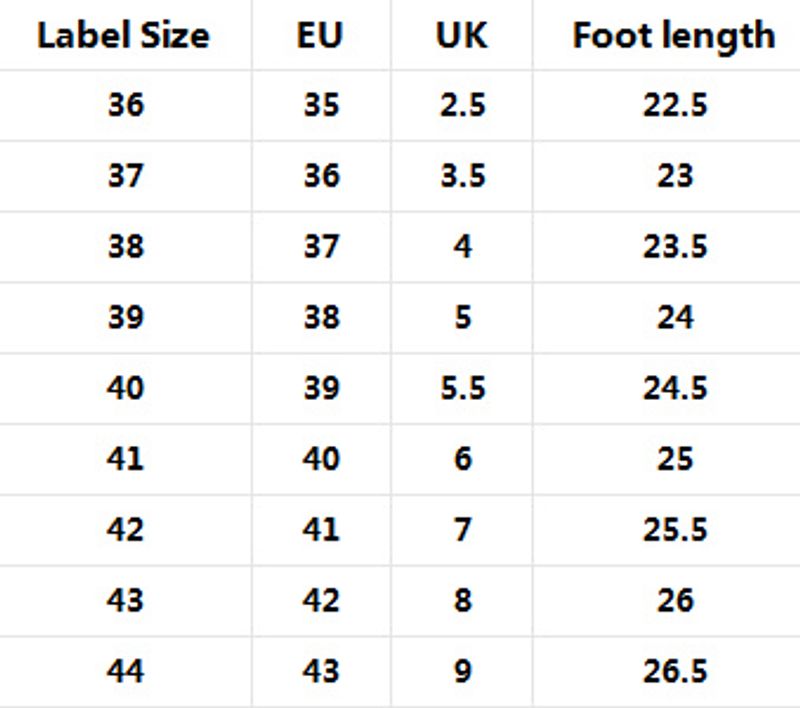
Task: Select the EU 35 cell
Action: pos(321,106)
